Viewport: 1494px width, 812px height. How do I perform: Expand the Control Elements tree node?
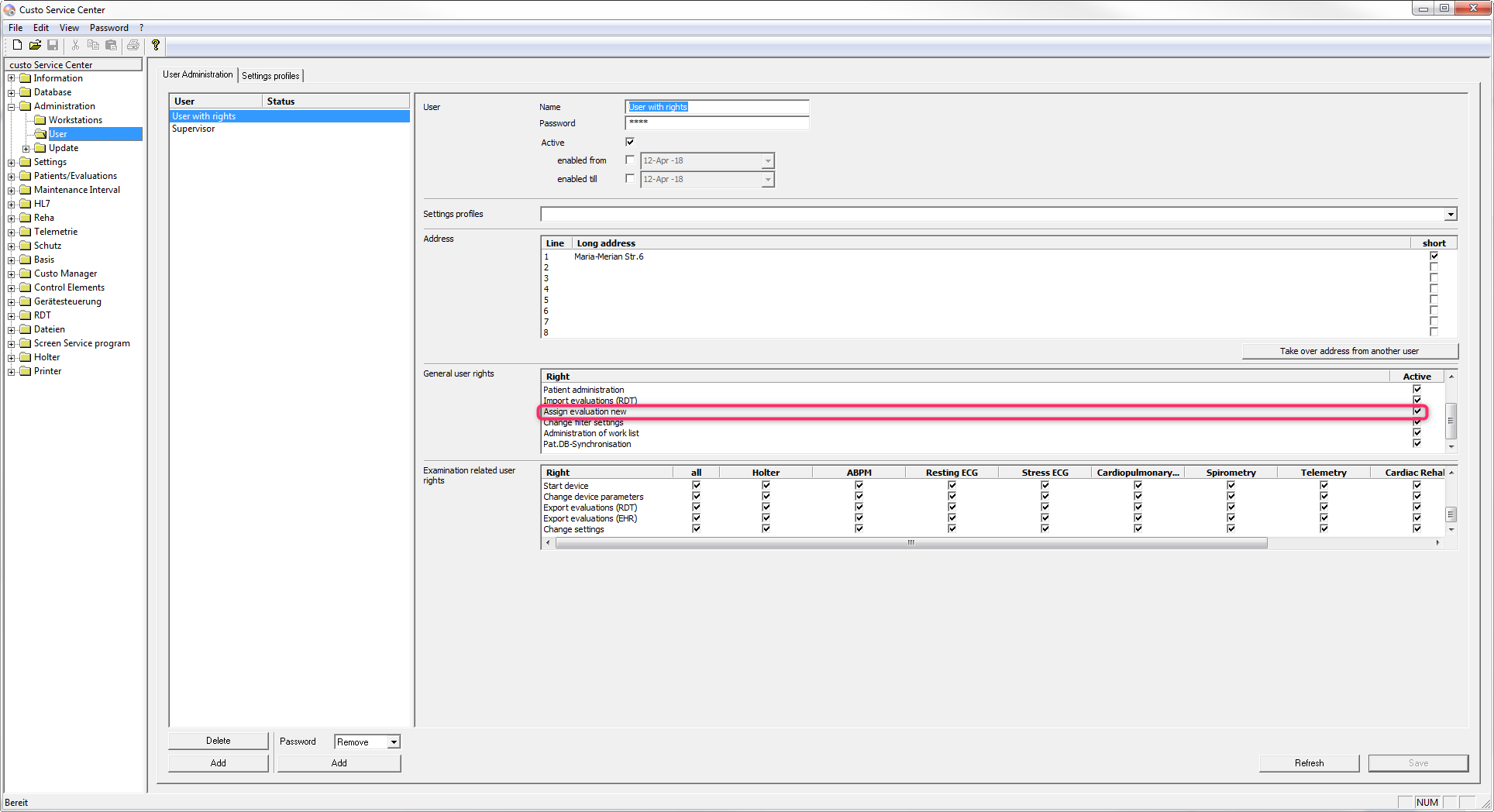(12, 288)
